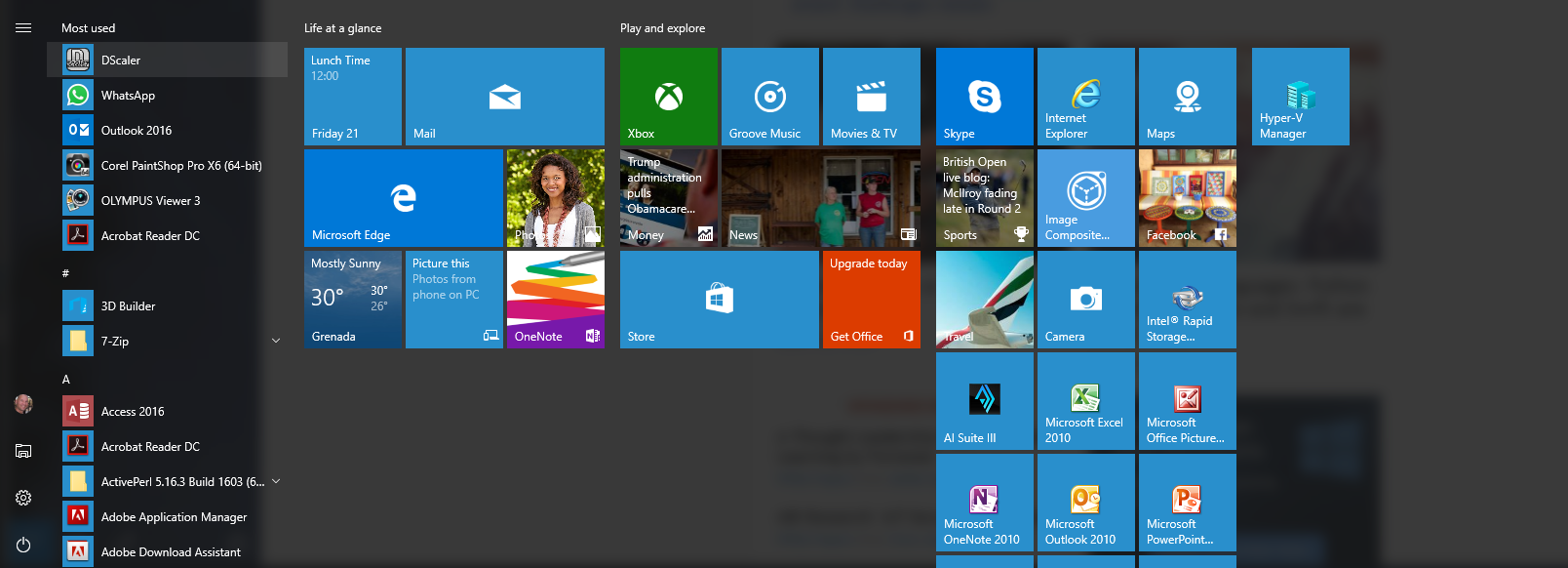
Task: Open the Xbox tile
Action: 669,97
